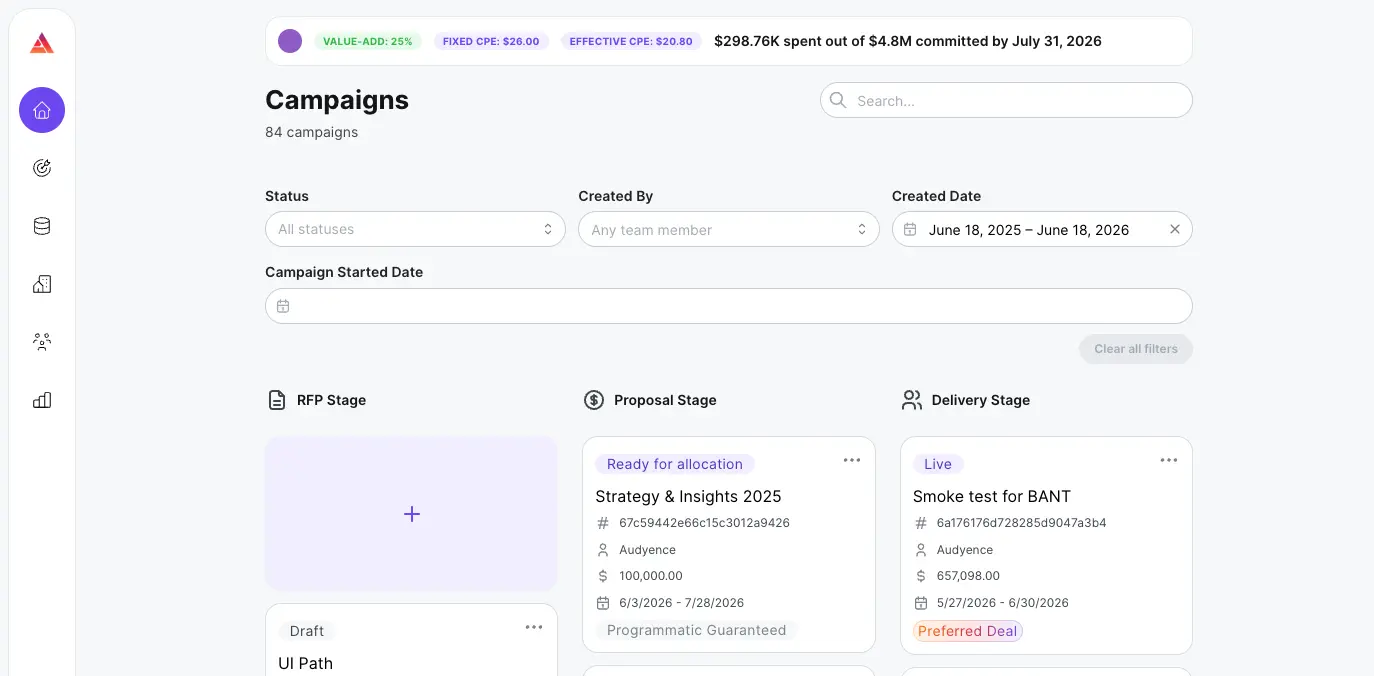Click the purple account avatar circle
The width and height of the screenshot is (1374, 676).
tap(290, 41)
